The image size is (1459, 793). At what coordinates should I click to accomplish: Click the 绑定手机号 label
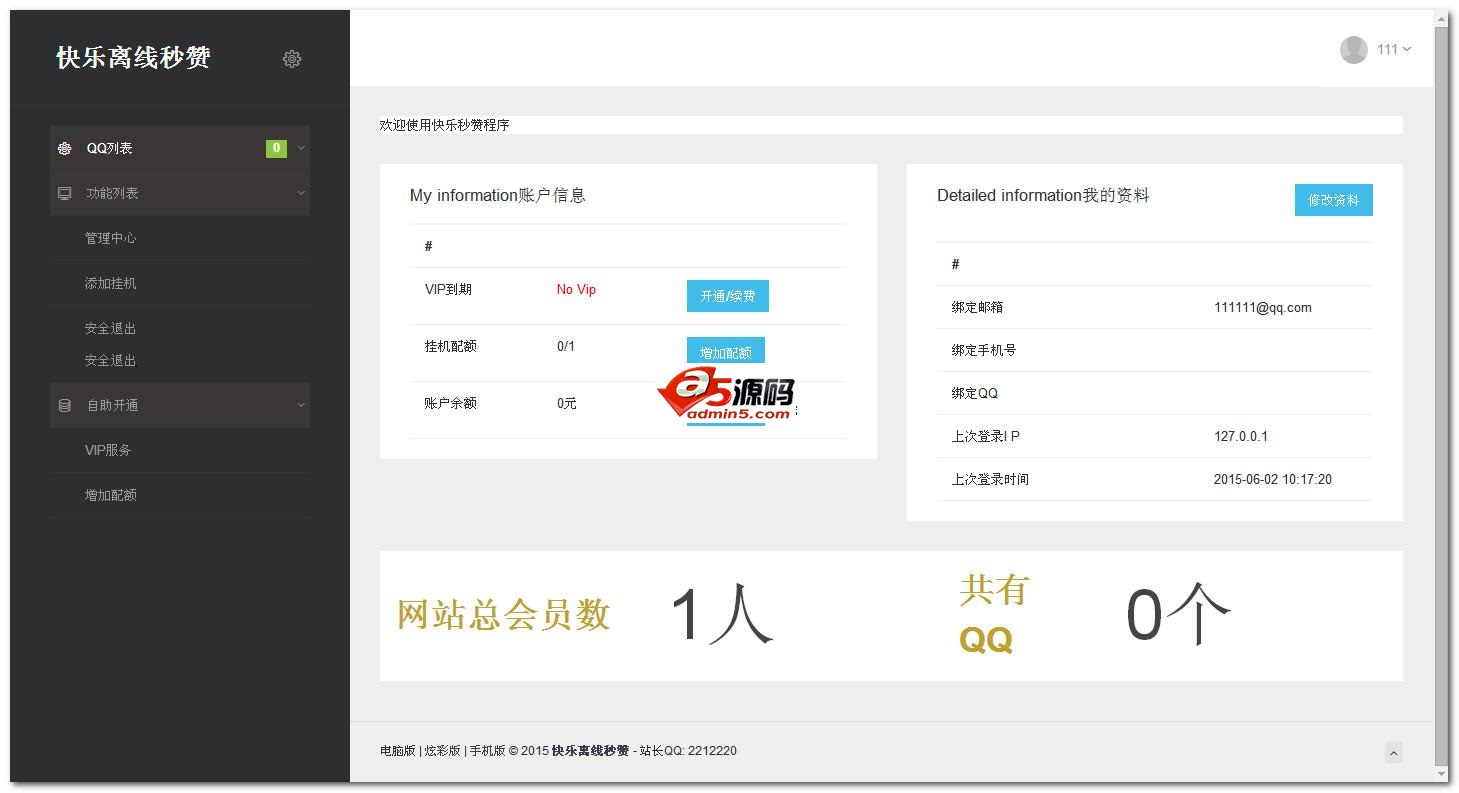pos(984,350)
